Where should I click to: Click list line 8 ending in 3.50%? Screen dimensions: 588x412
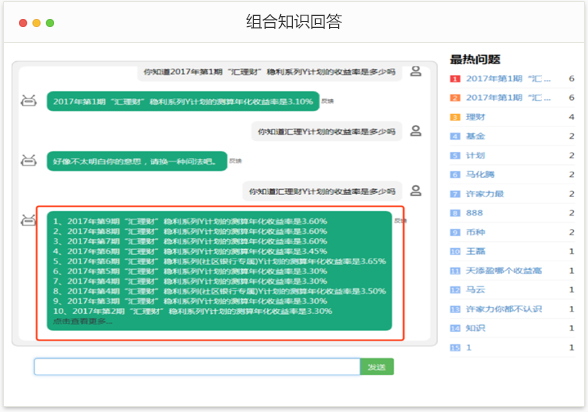click(x=219, y=291)
